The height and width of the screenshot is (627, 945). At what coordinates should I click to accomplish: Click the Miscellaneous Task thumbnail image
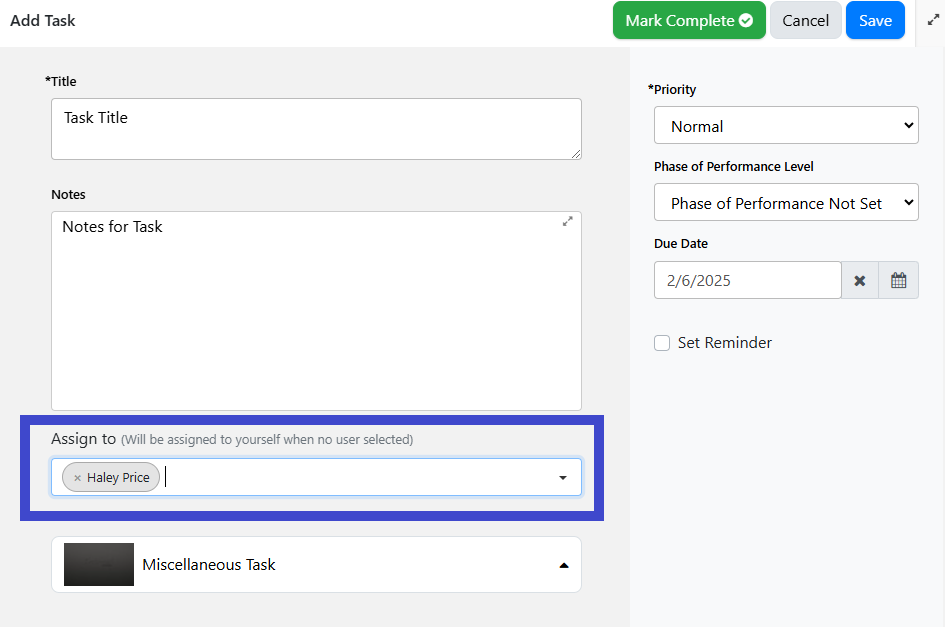coord(99,564)
